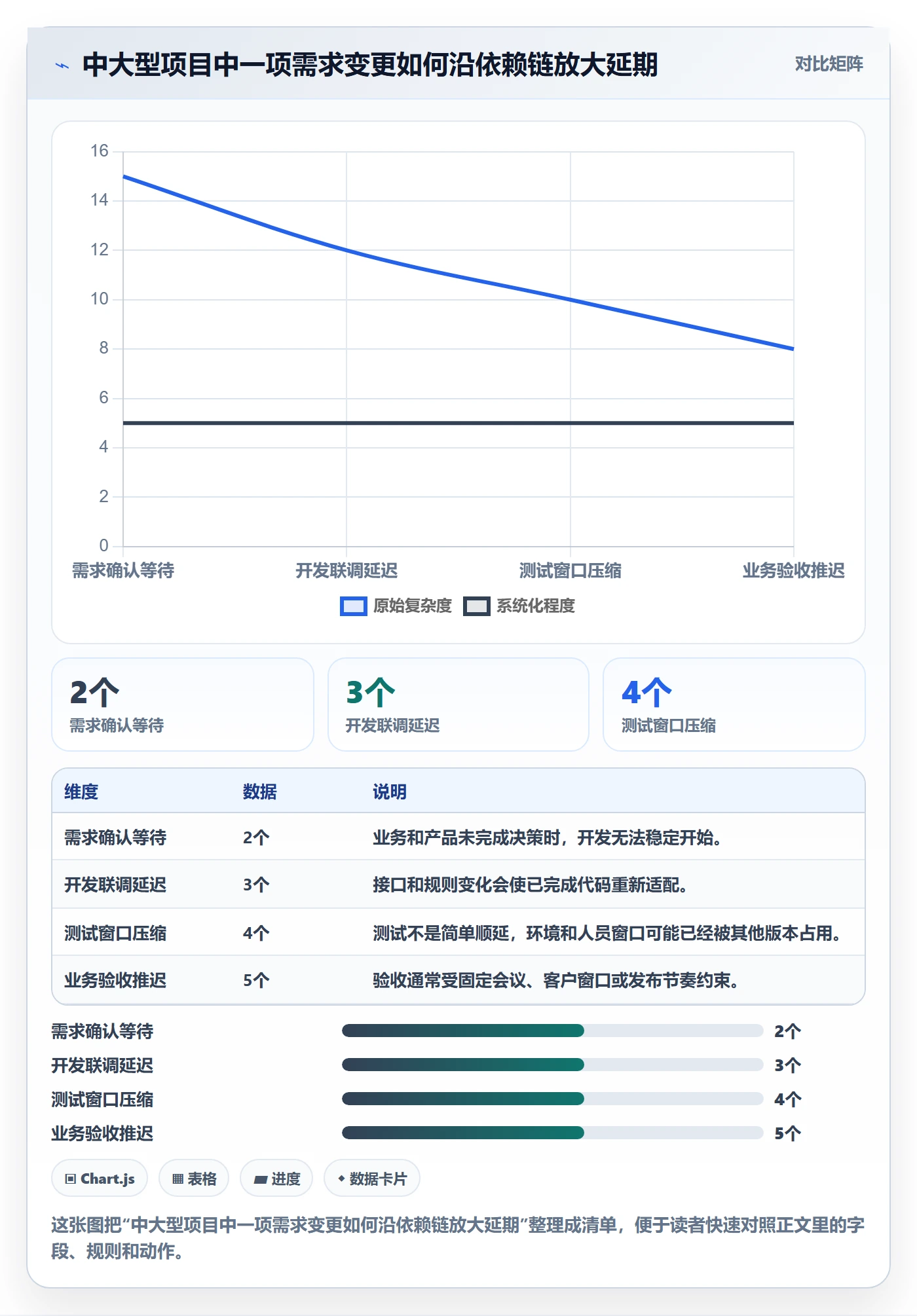This screenshot has width=917, height=1316.
Task: Toggle the blue 原始复杂度 legend swatch
Action: pyautogui.click(x=353, y=606)
